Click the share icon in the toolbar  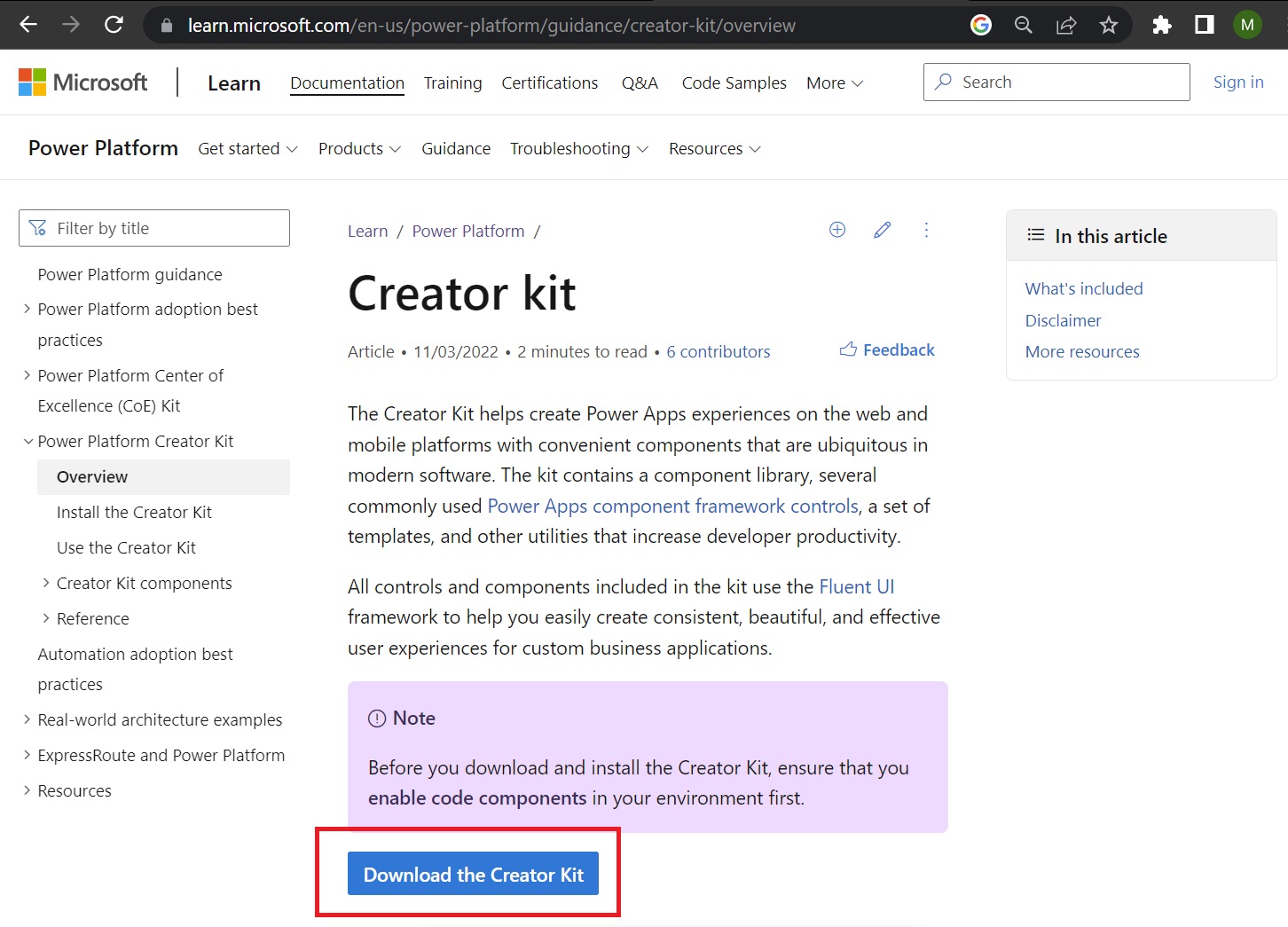(x=1065, y=25)
